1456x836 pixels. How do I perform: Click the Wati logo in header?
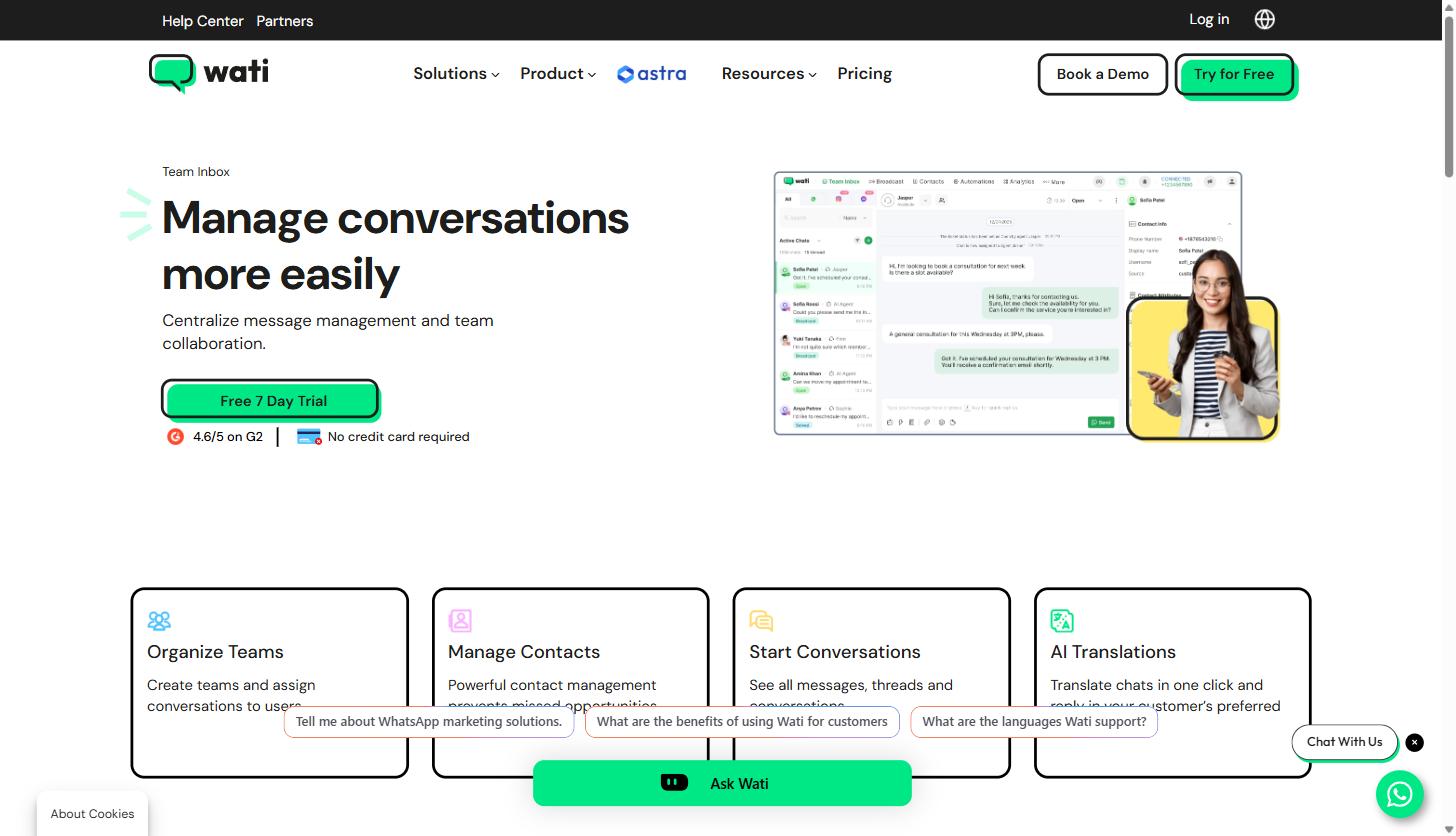point(209,73)
